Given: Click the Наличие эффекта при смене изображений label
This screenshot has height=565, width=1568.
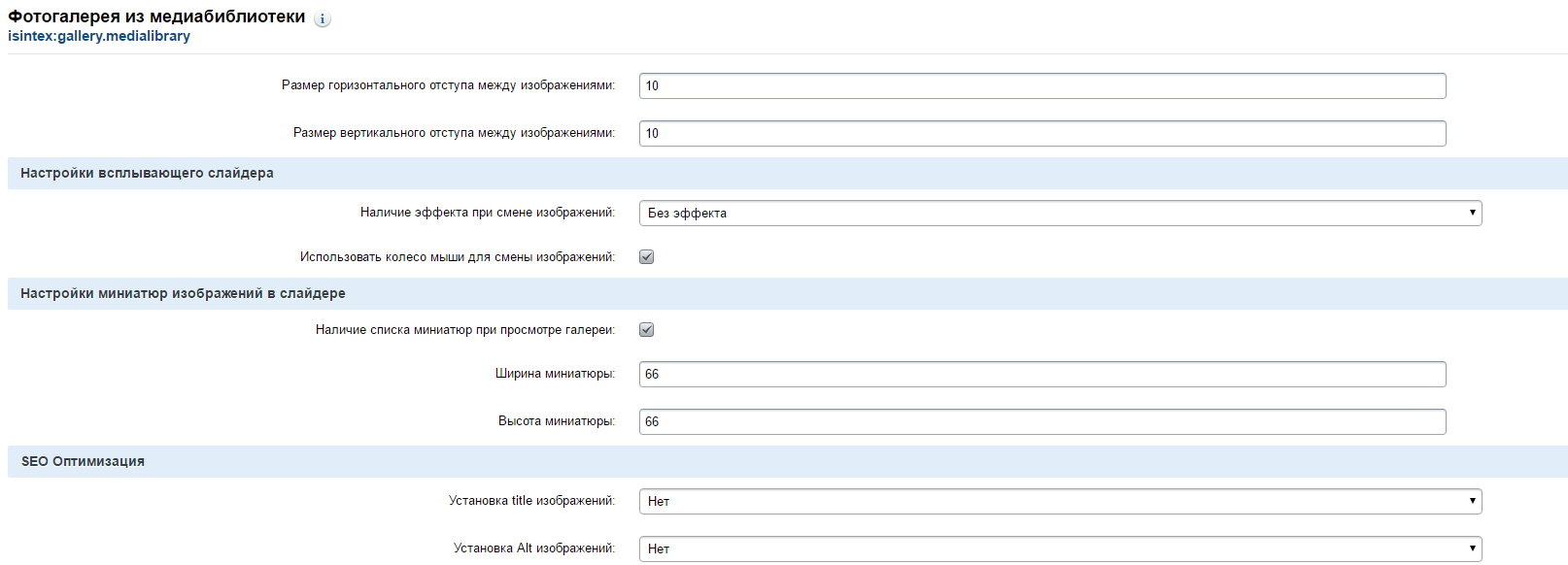Looking at the screenshot, I should [488, 213].
